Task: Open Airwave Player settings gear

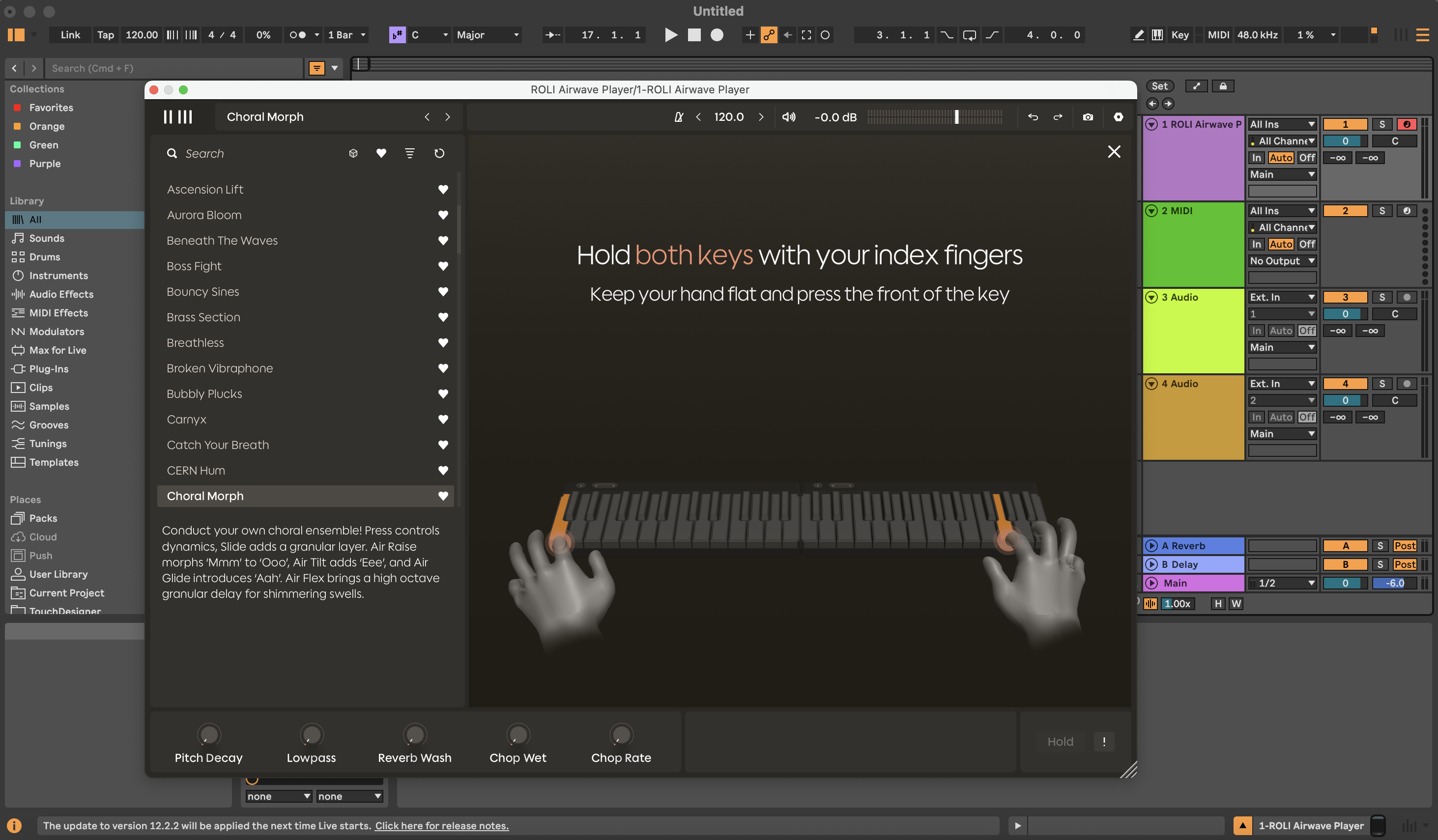Action: click(1118, 117)
